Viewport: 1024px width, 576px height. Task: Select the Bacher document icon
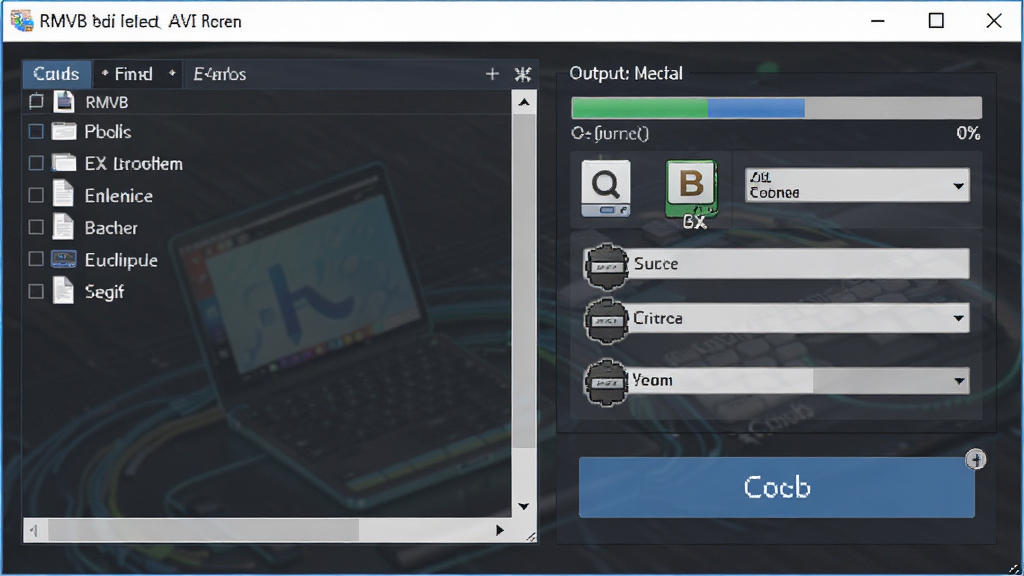pos(63,227)
